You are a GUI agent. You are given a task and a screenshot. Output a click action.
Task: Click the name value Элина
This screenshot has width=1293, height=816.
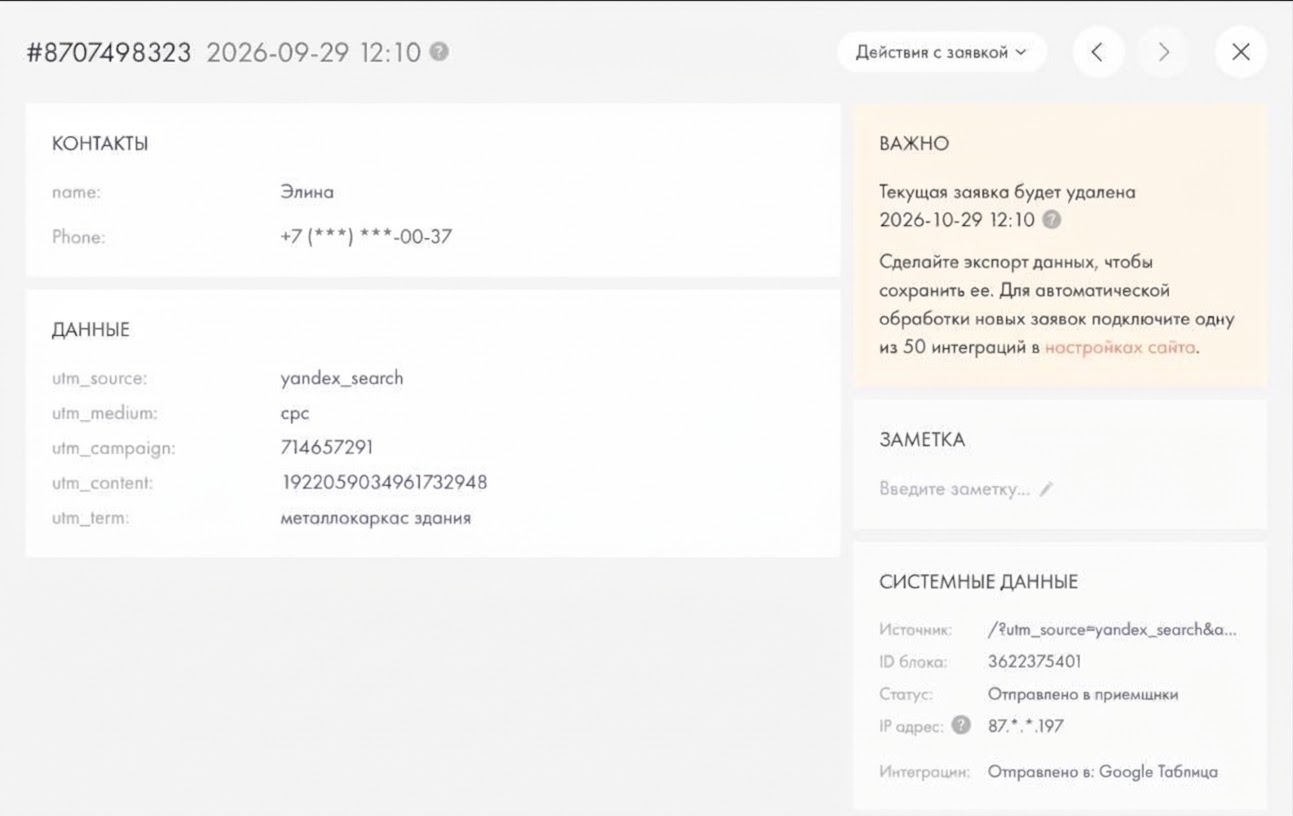307,192
